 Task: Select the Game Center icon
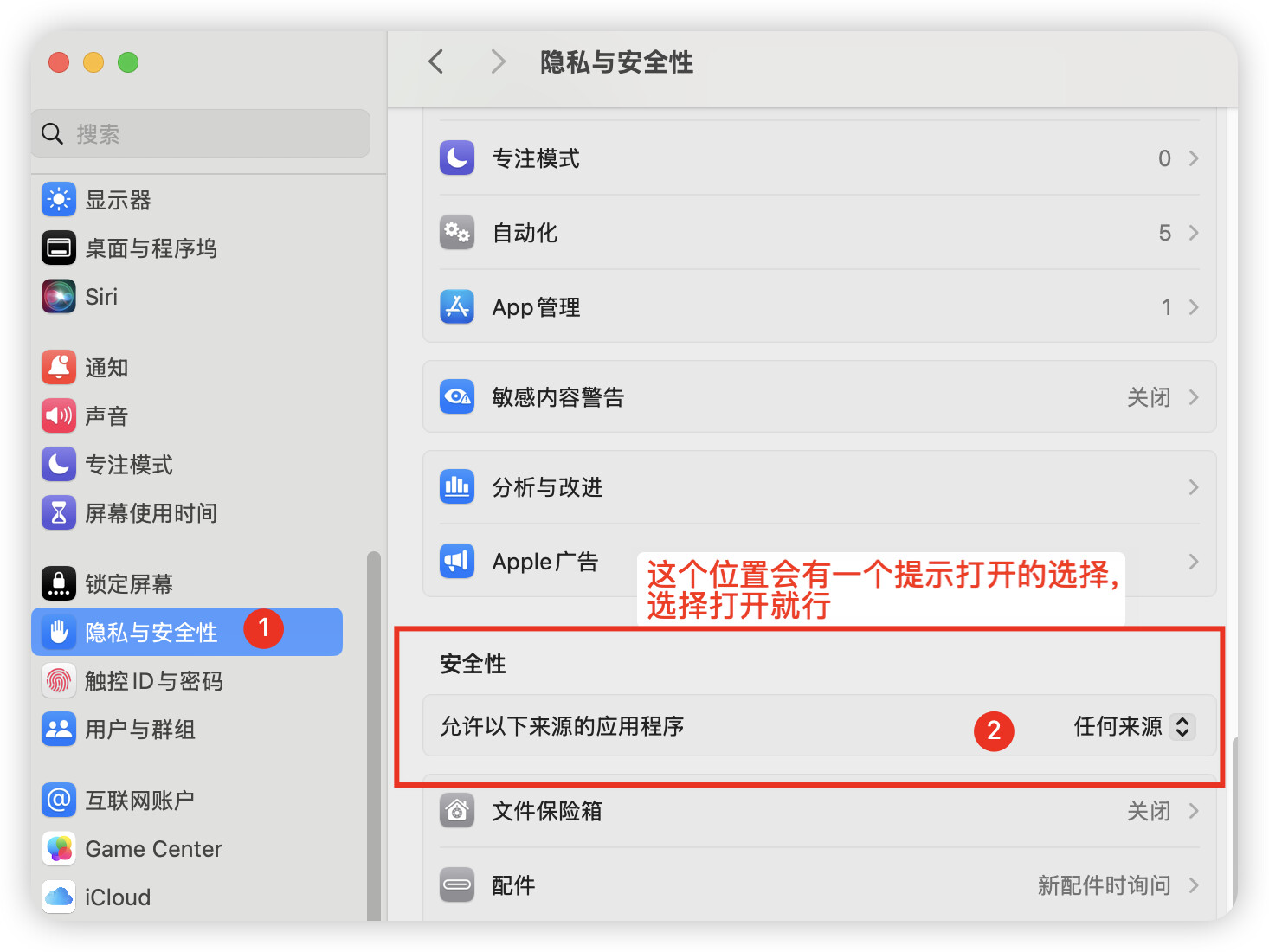(x=59, y=849)
